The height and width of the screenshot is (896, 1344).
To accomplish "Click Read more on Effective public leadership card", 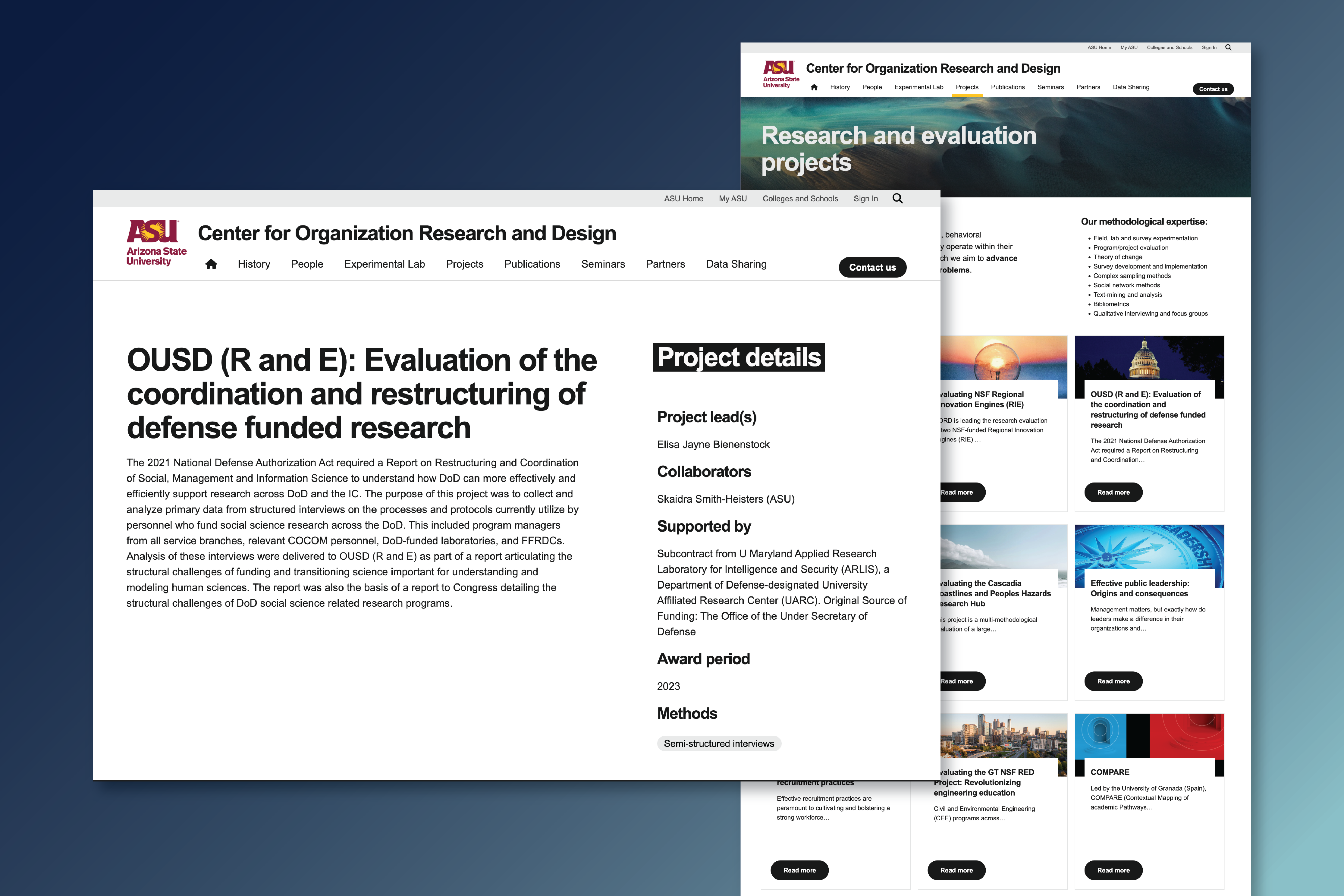I will (1113, 681).
